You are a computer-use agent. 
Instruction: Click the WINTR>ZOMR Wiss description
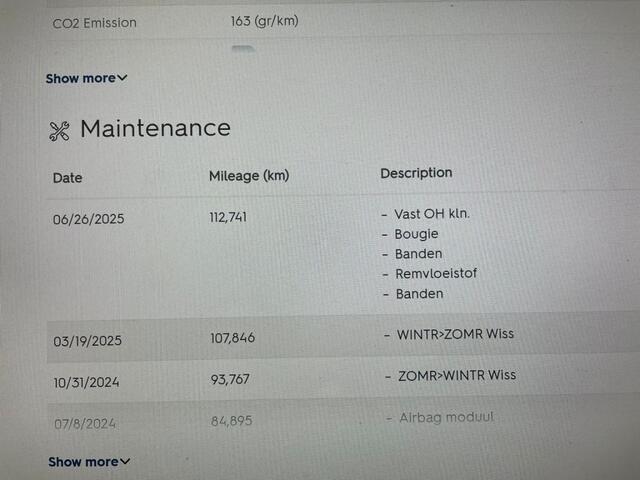[456, 333]
